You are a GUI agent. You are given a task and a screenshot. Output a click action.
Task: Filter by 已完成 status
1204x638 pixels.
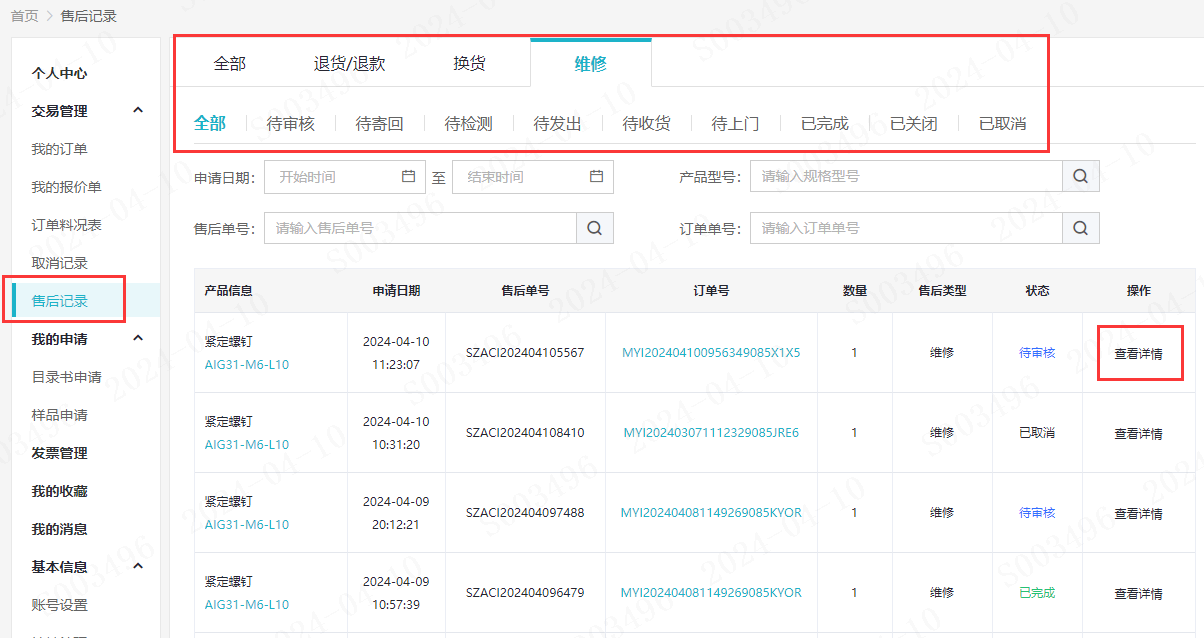pos(824,124)
